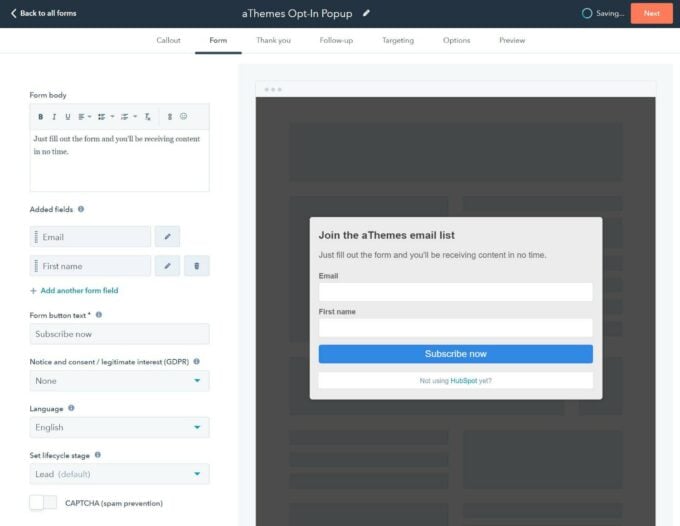Screen dimensions: 680x526
Task: Click the 'aThemes Opt-In Popup' title
Action: [297, 13]
